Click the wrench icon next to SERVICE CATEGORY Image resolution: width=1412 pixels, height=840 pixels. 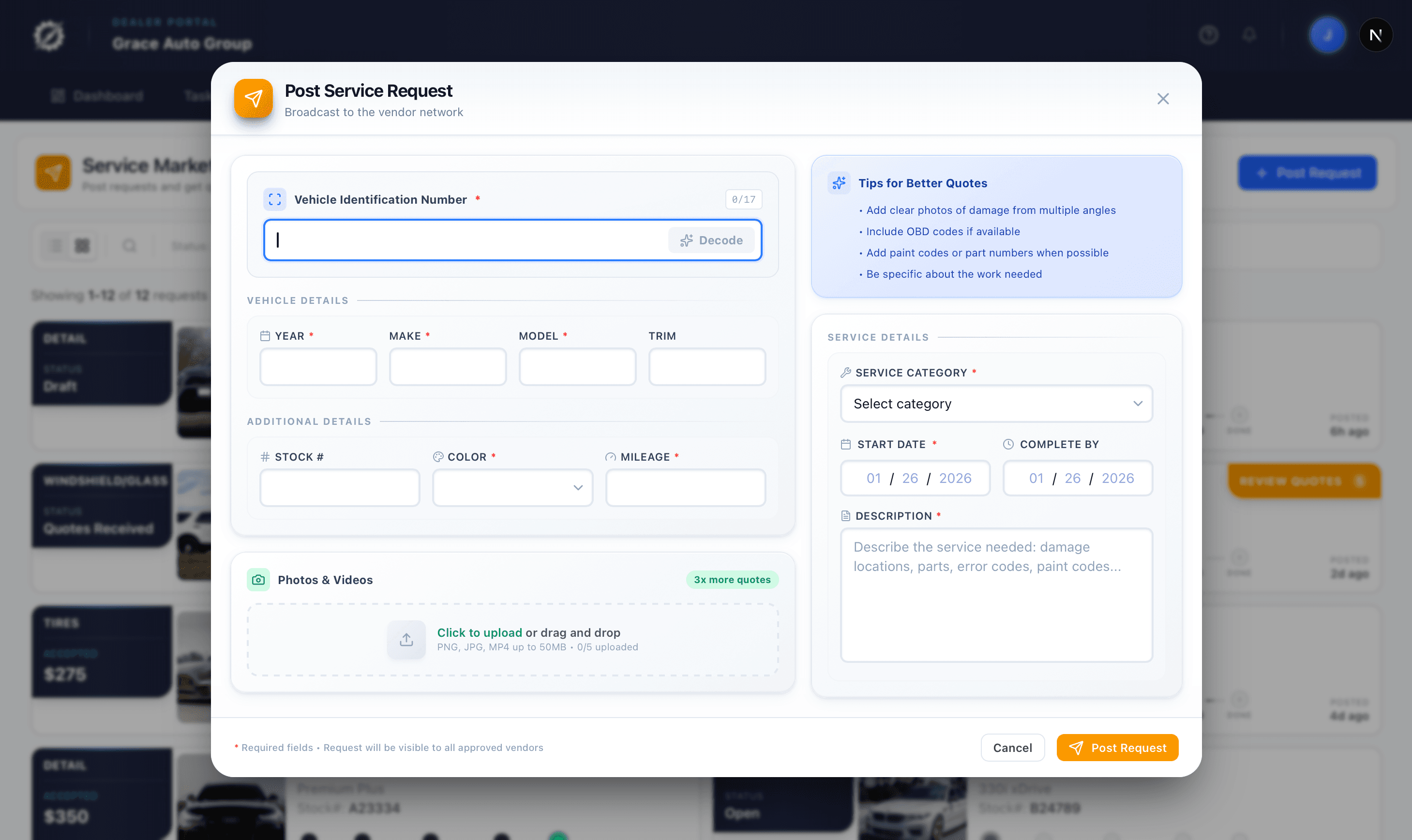pyautogui.click(x=845, y=373)
